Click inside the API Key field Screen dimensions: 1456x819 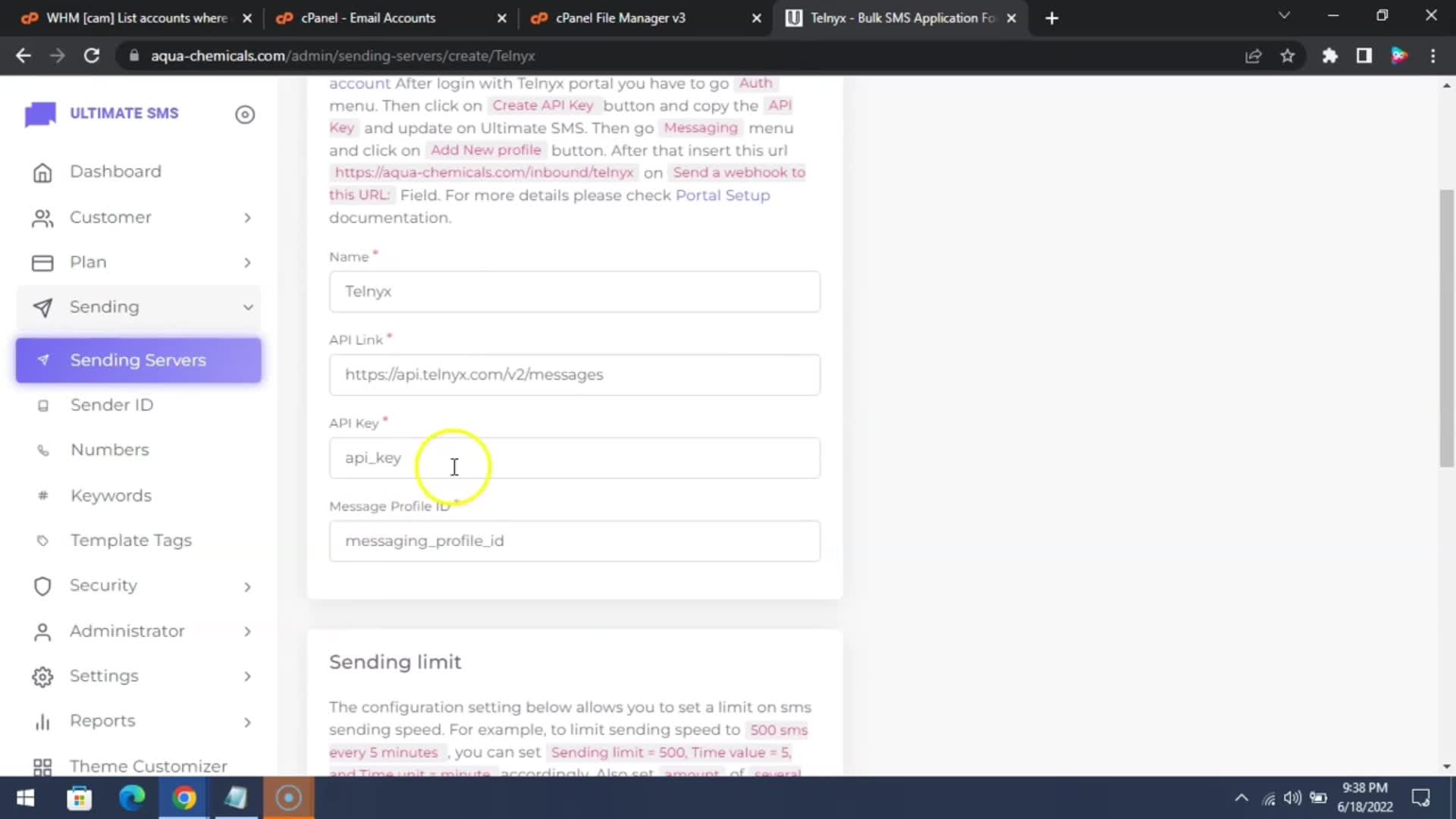point(574,458)
